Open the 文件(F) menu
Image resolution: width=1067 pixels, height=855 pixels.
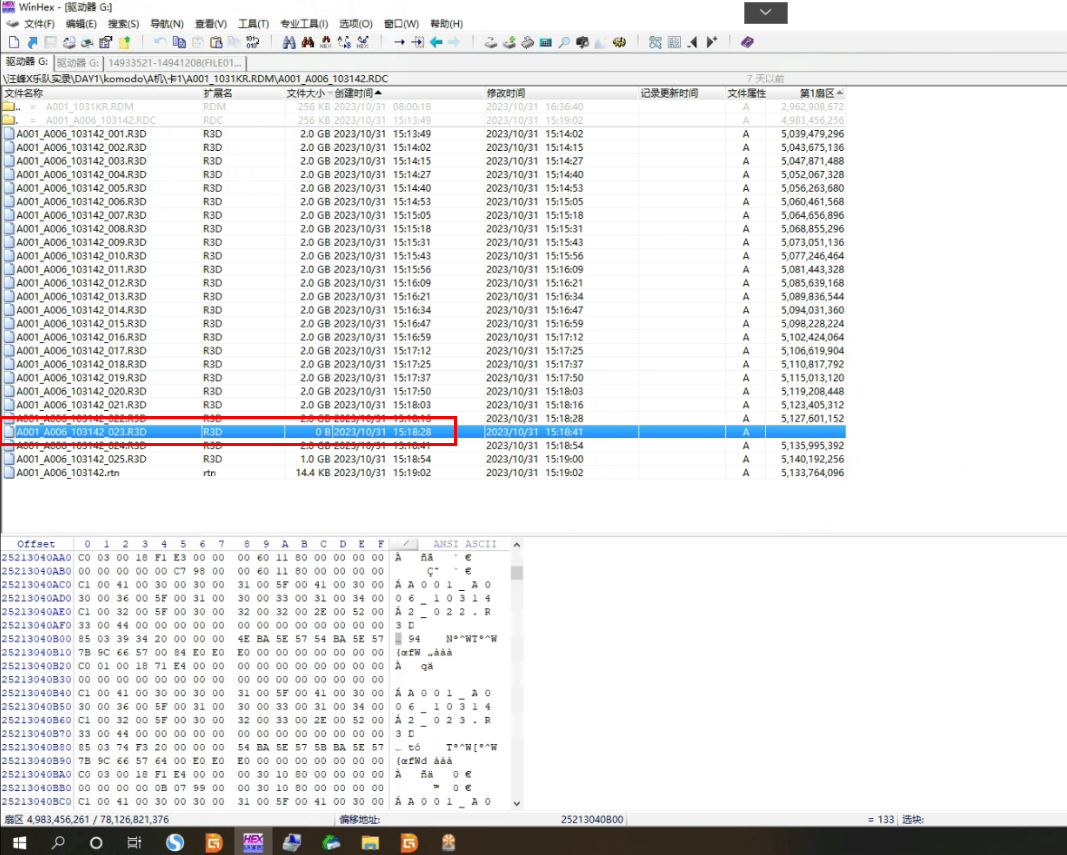click(x=39, y=24)
